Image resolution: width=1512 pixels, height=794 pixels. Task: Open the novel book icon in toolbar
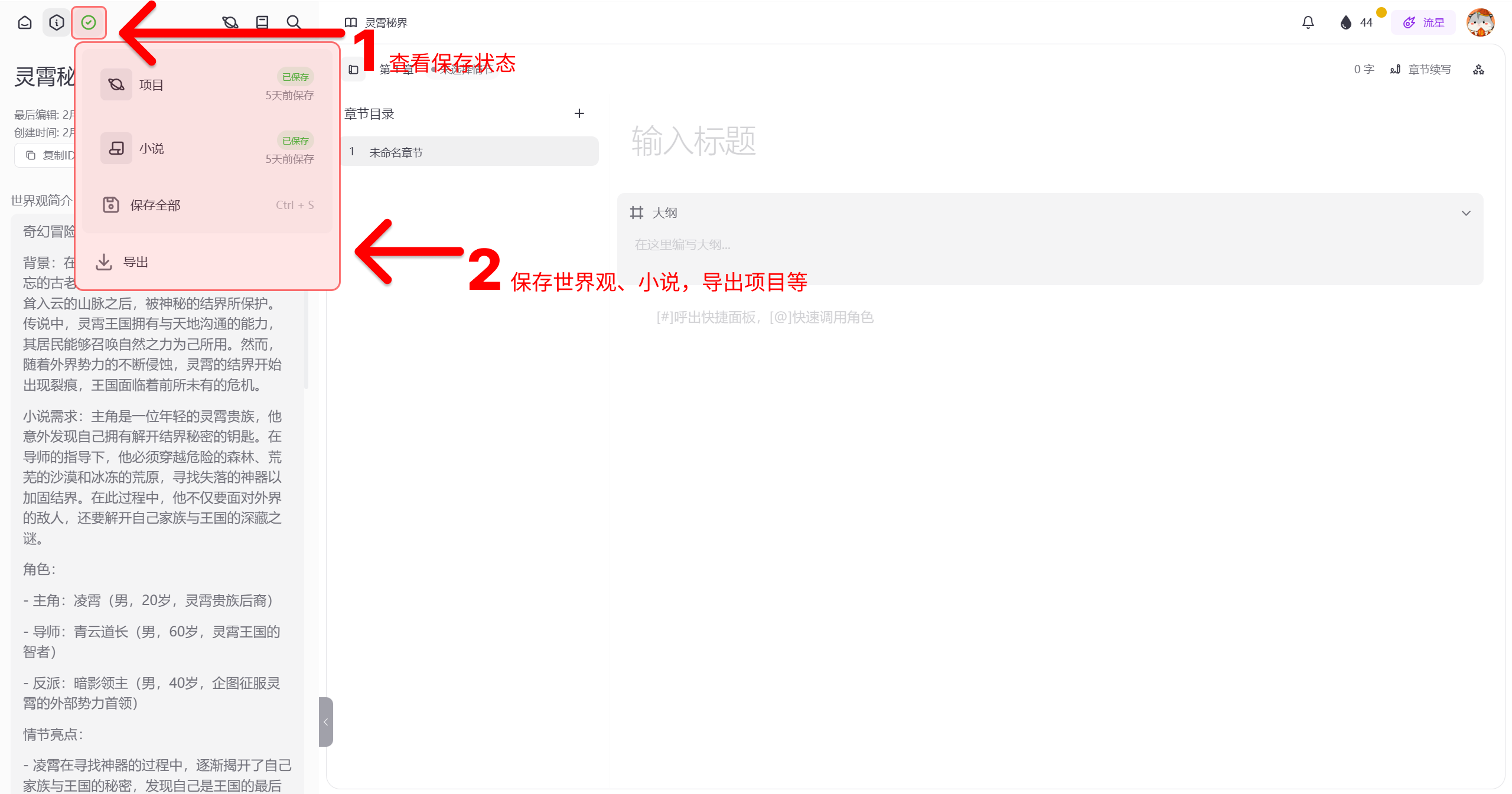(262, 22)
